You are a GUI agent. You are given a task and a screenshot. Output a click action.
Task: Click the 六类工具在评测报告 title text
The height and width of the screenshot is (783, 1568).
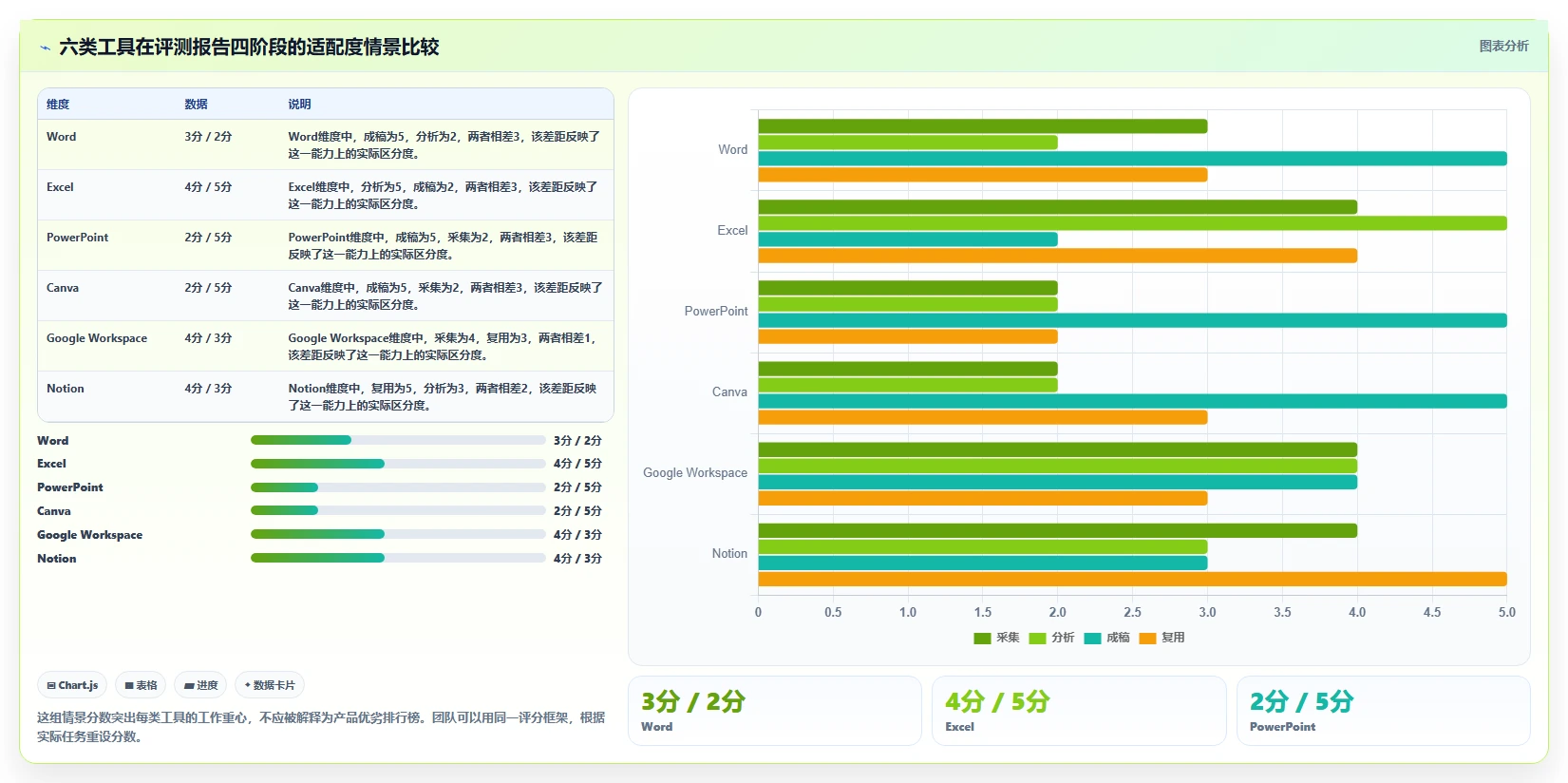coord(249,47)
